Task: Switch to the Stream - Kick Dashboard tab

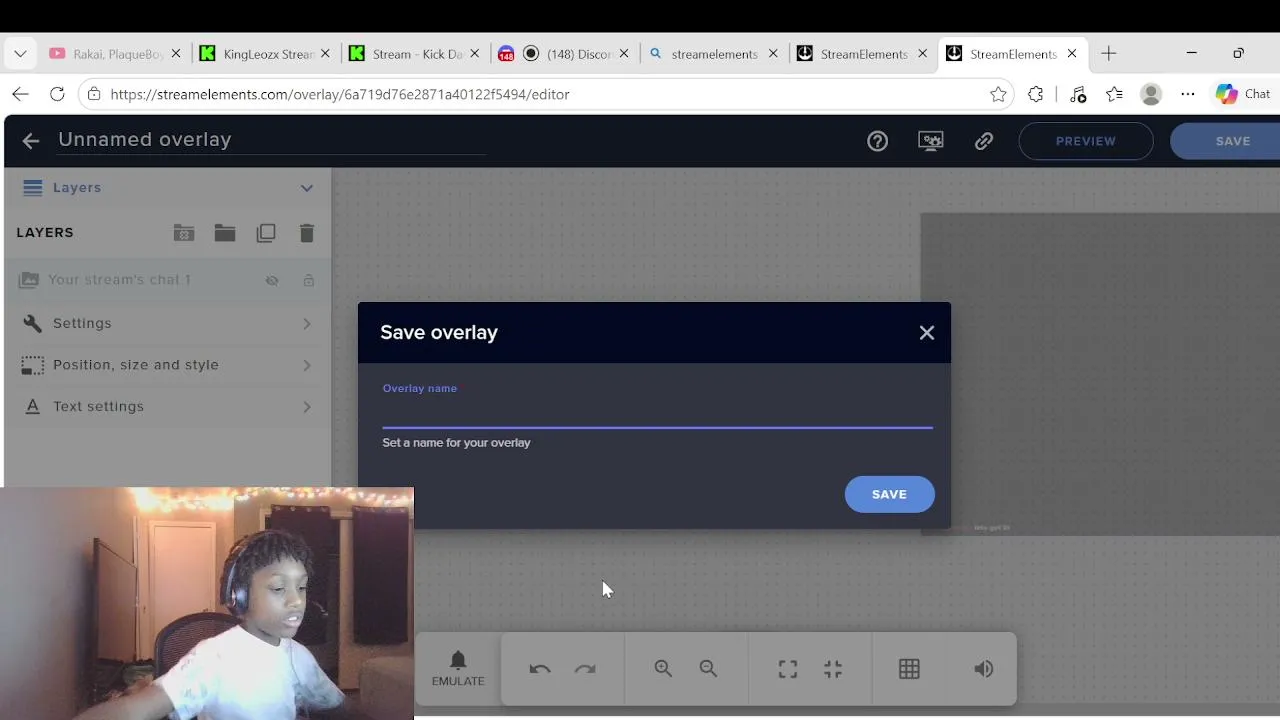Action: click(x=413, y=54)
